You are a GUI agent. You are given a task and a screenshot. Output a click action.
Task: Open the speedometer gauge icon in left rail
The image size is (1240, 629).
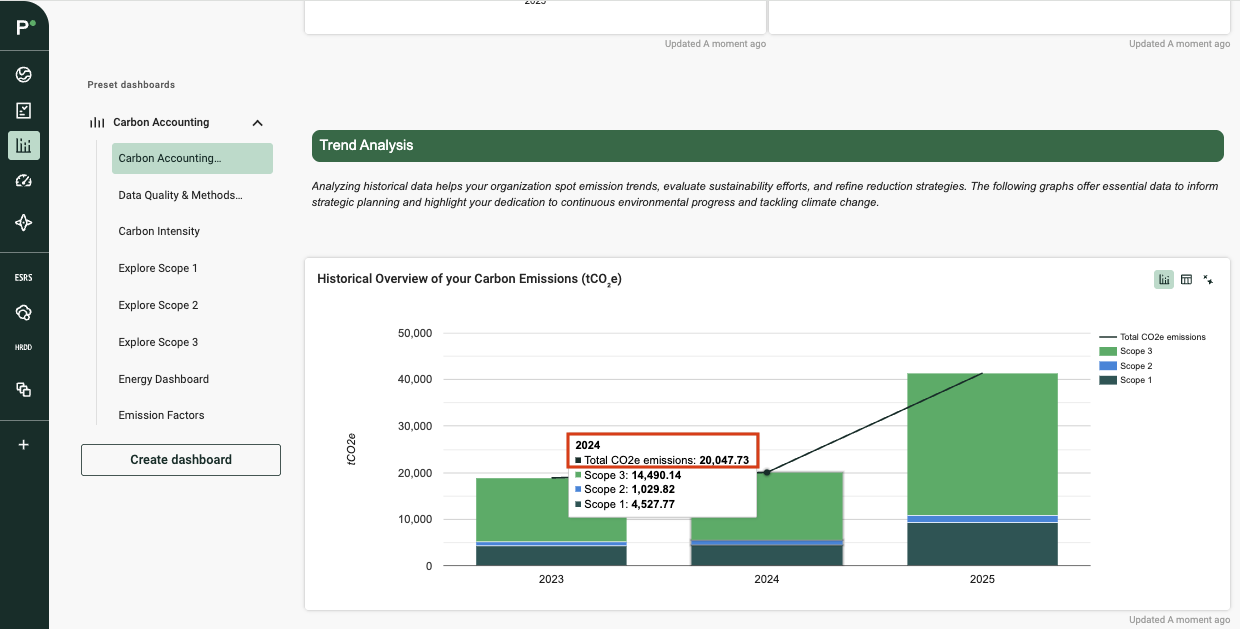coord(24,181)
